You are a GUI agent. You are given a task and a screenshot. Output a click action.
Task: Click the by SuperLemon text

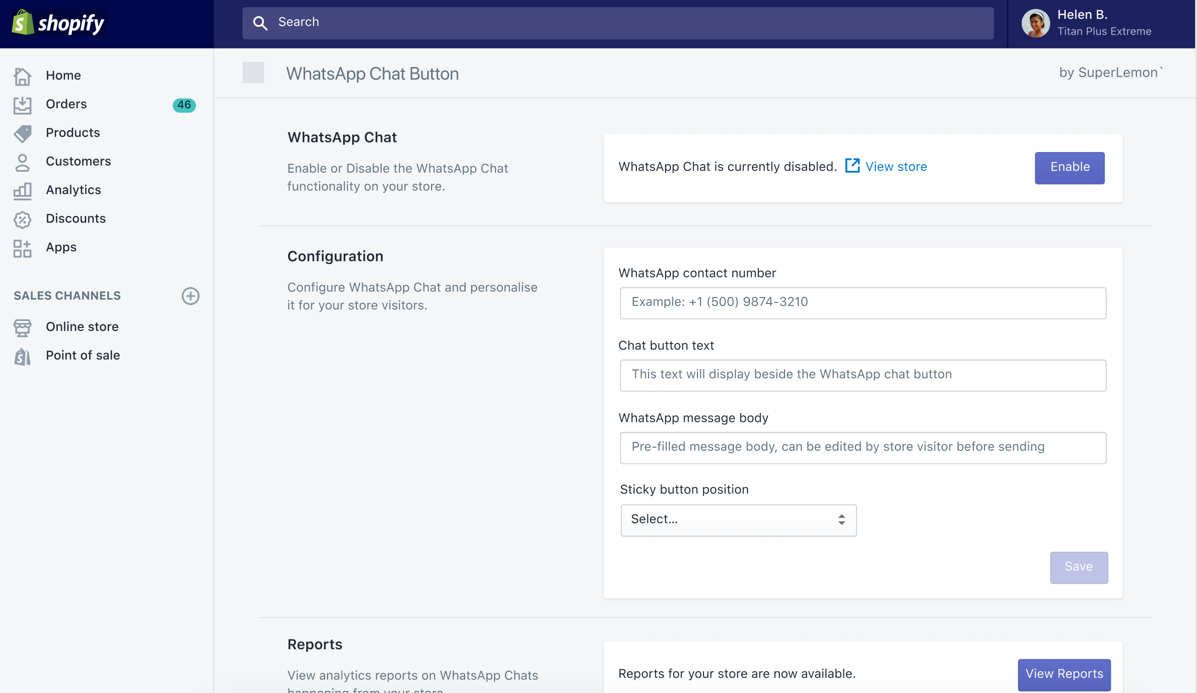(1111, 73)
